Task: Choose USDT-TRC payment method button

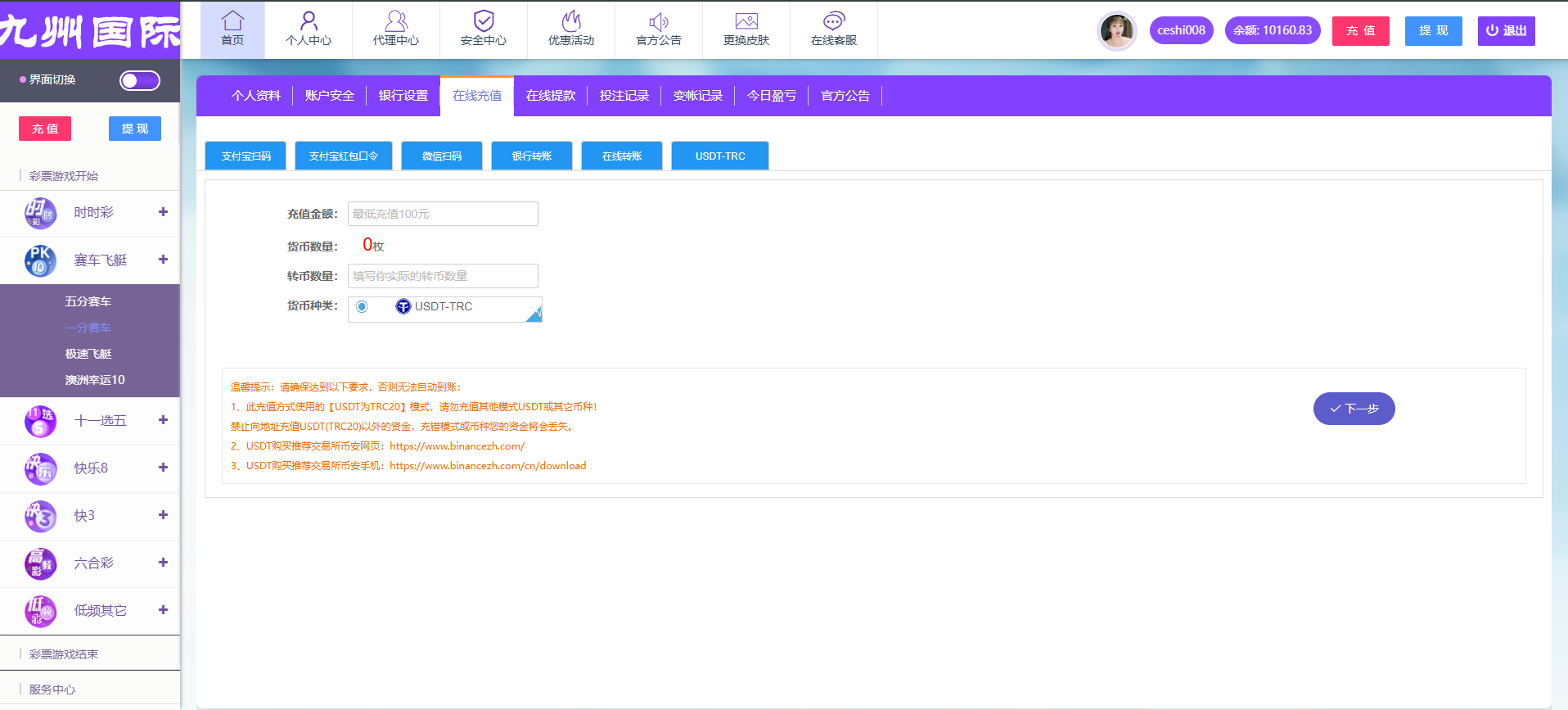Action: click(x=720, y=156)
